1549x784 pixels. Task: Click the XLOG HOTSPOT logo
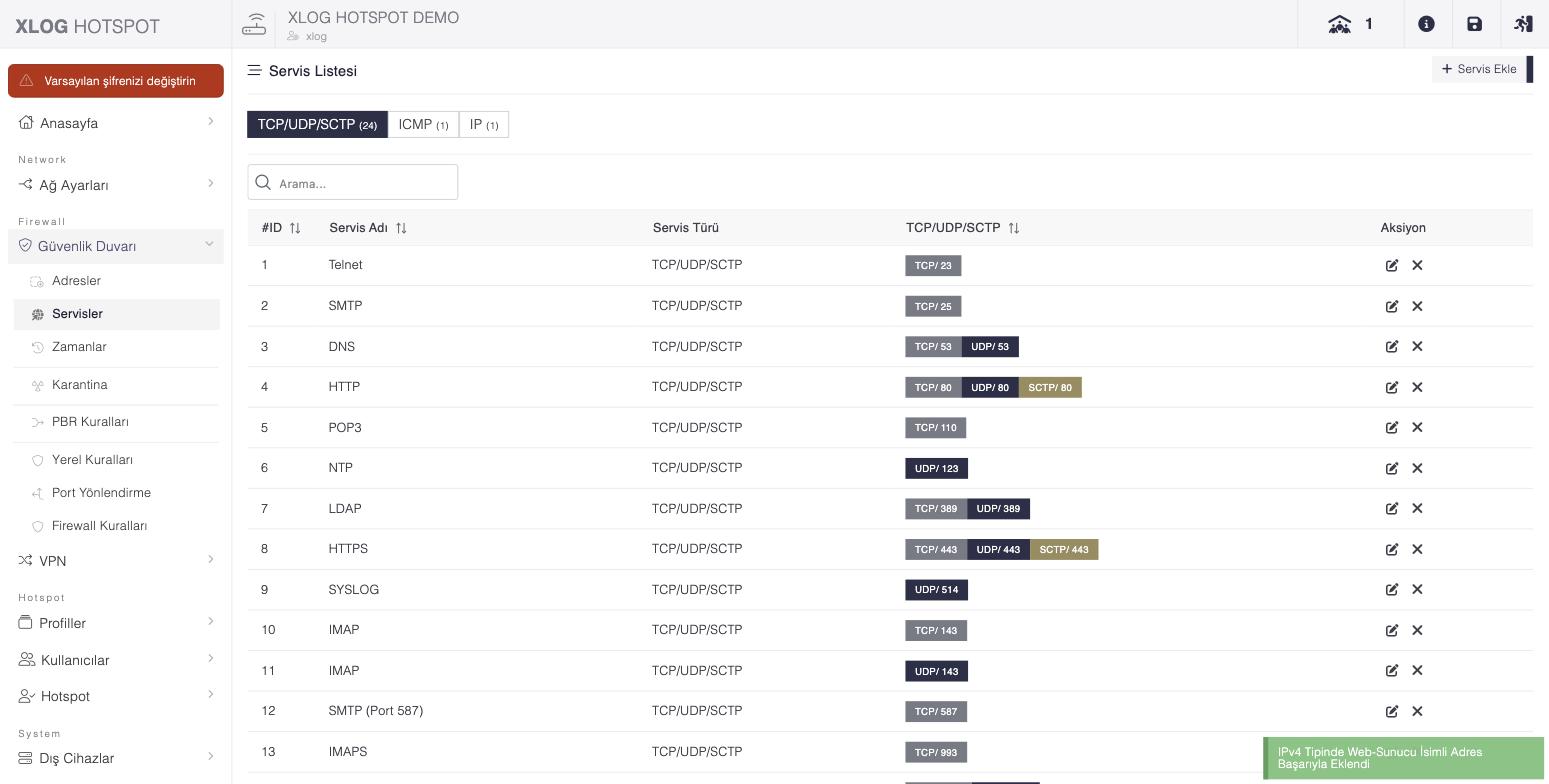pos(88,26)
